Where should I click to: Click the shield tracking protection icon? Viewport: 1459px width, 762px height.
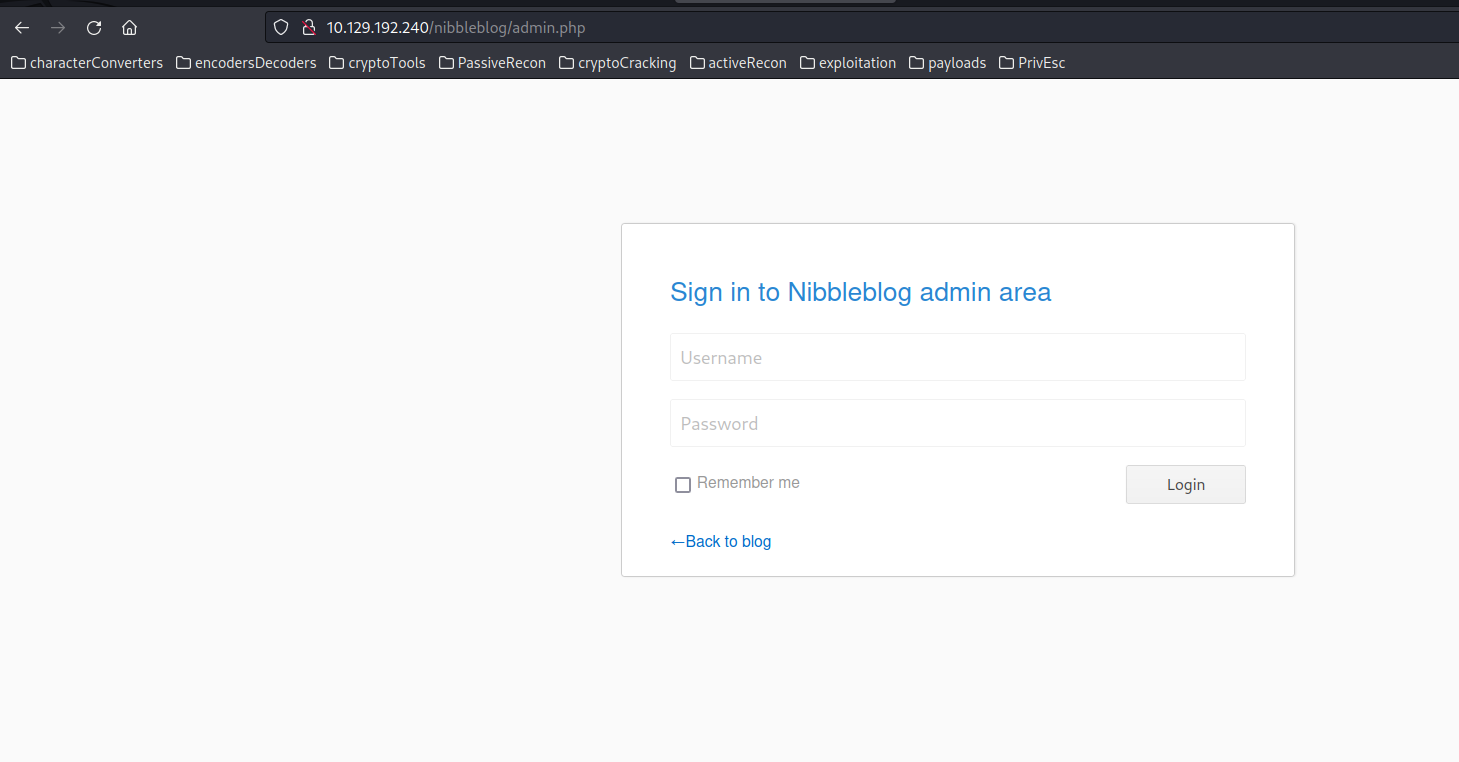[x=282, y=28]
